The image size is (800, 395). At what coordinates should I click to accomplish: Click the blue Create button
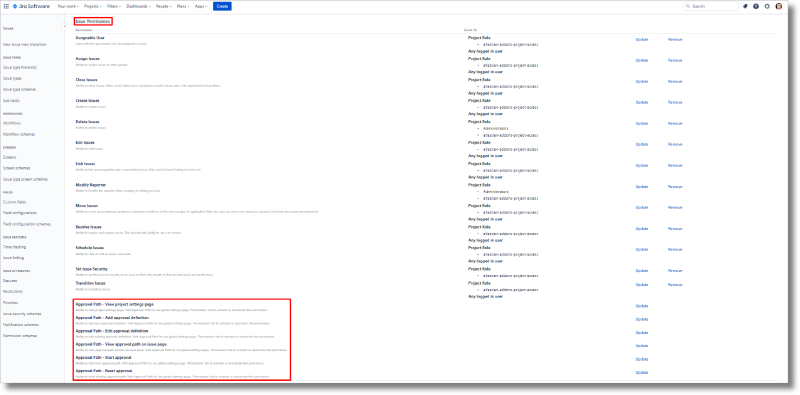pyautogui.click(x=222, y=6)
